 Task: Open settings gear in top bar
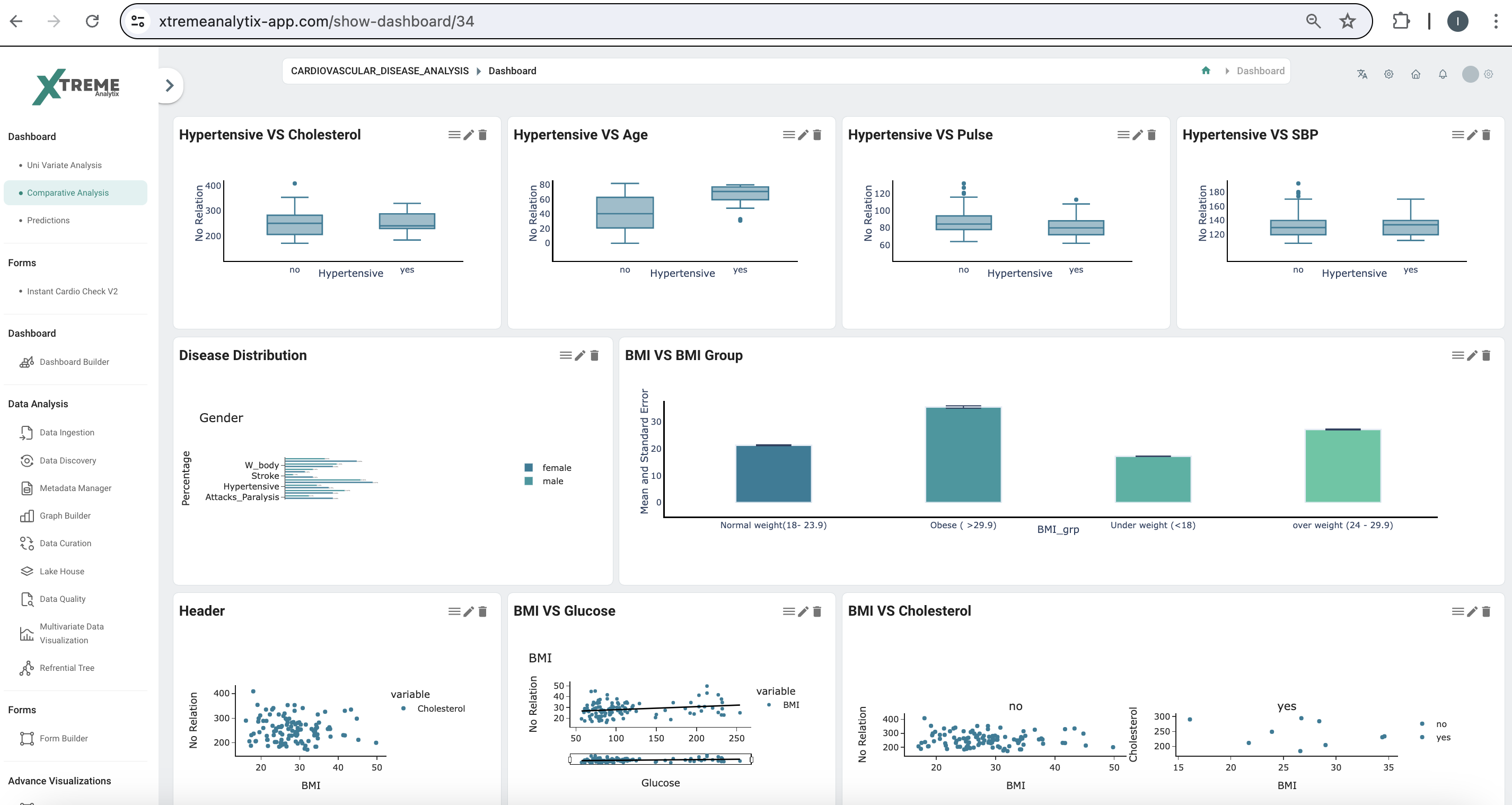(1389, 74)
